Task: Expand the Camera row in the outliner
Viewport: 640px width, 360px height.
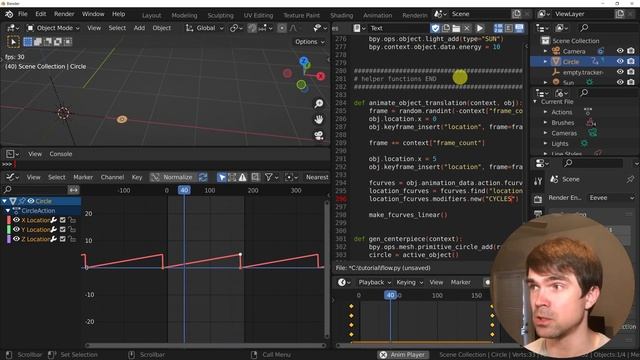Action: pyautogui.click(x=546, y=51)
